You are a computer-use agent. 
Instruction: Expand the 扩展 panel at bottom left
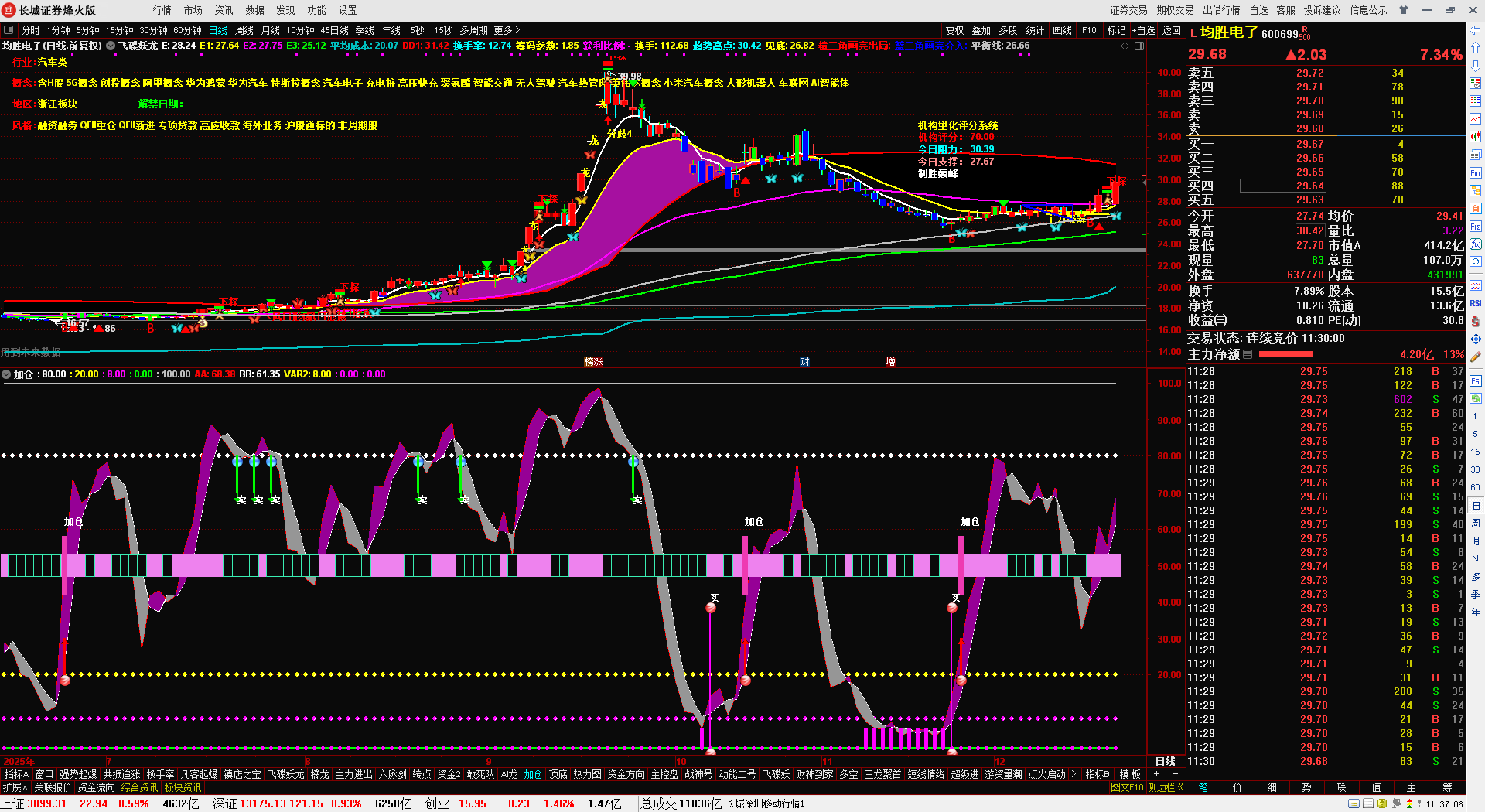tap(15, 787)
